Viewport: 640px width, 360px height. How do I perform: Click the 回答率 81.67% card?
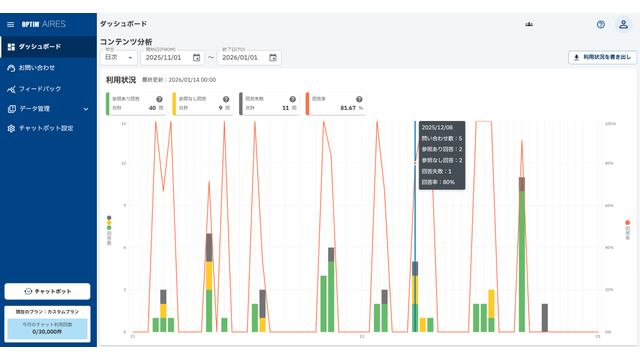click(x=336, y=104)
